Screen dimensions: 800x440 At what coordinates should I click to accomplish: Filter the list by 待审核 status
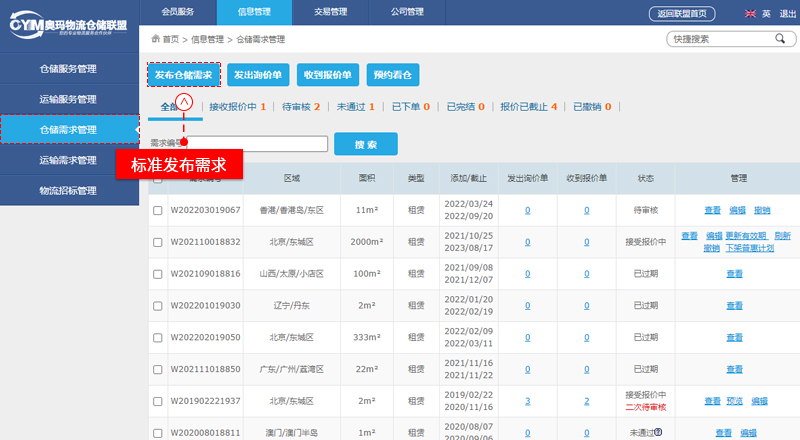(300, 107)
